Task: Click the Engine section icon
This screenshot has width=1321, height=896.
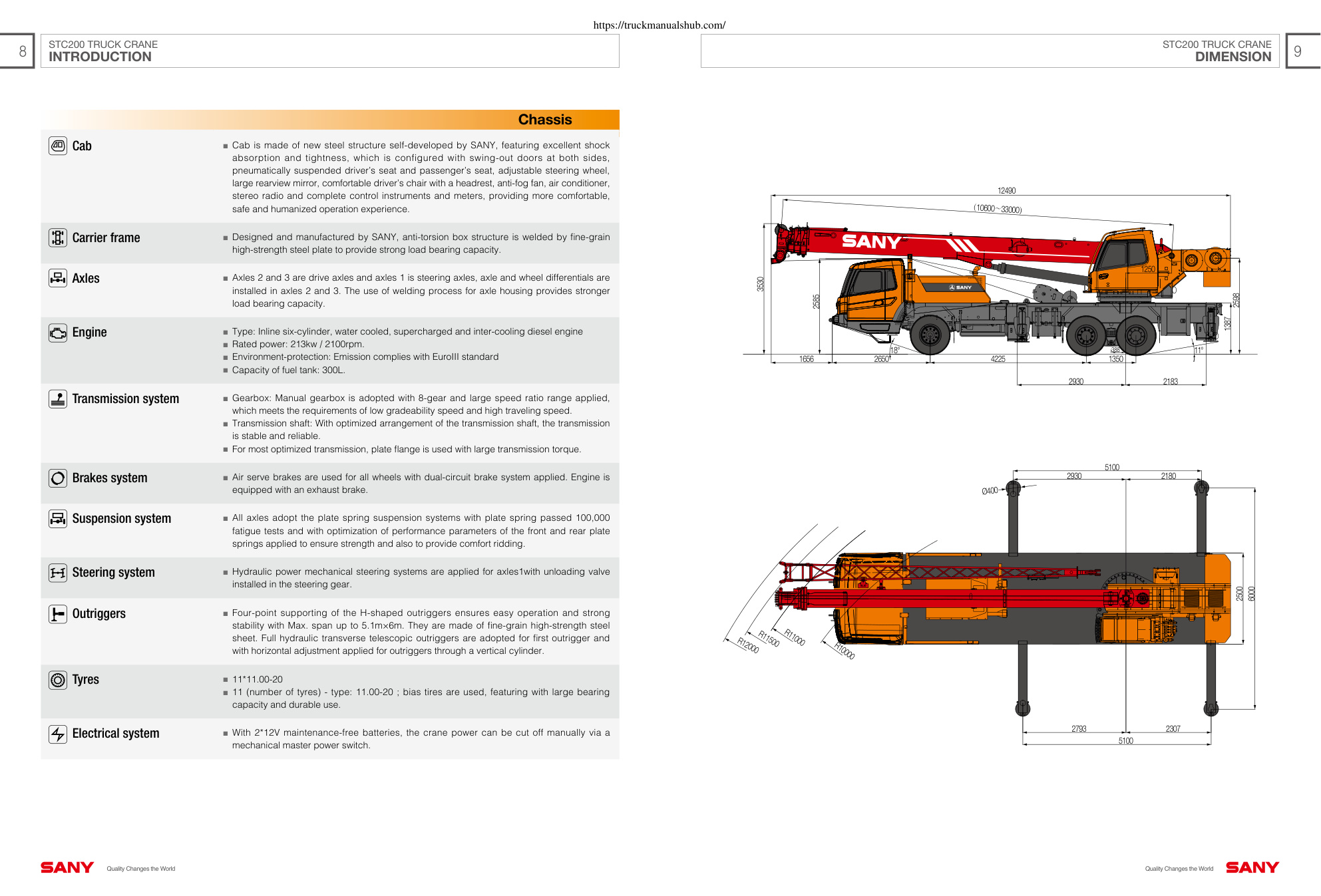Action: tap(58, 333)
